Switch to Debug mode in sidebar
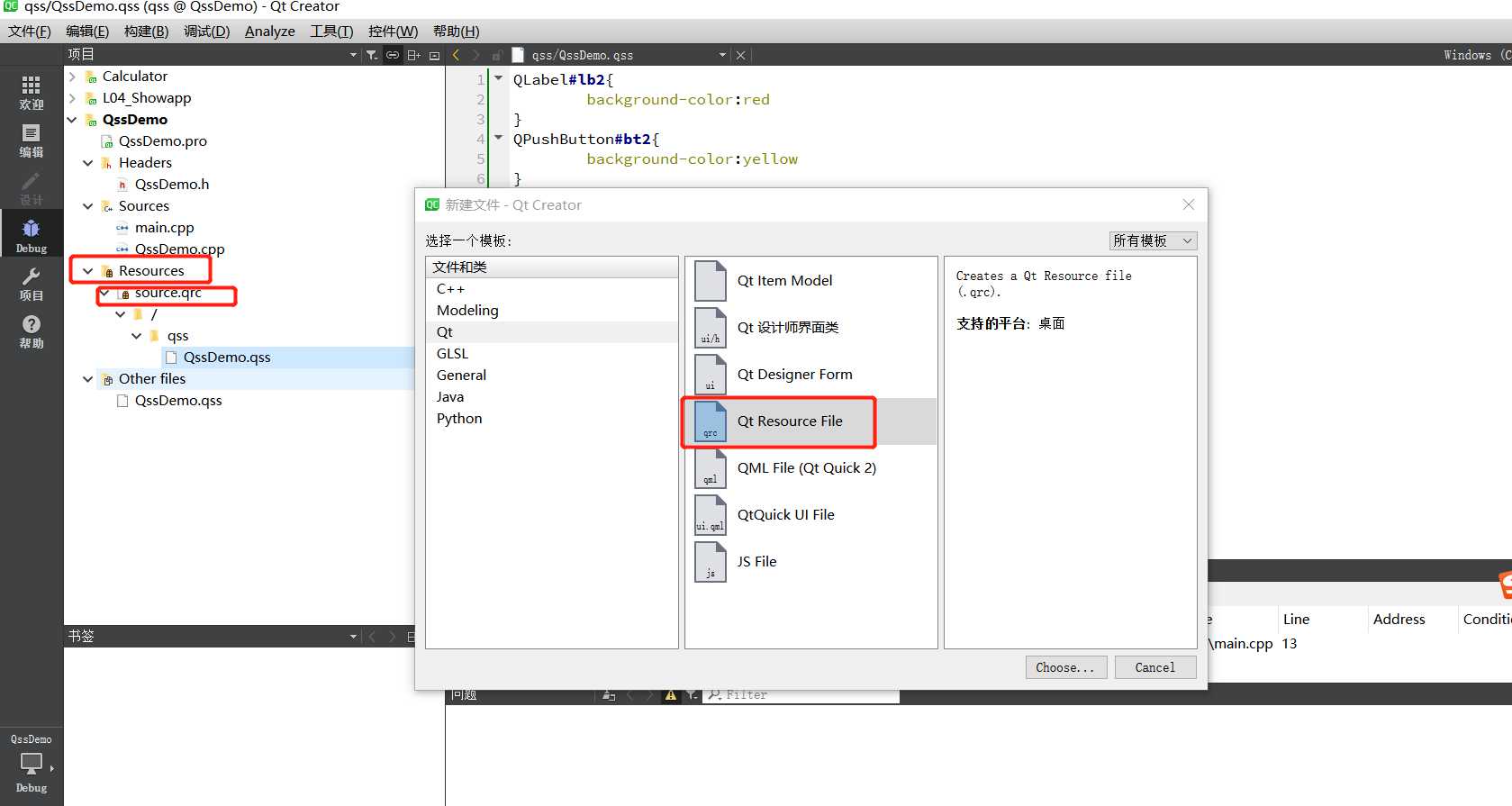The height and width of the screenshot is (806, 1512). tap(32, 235)
